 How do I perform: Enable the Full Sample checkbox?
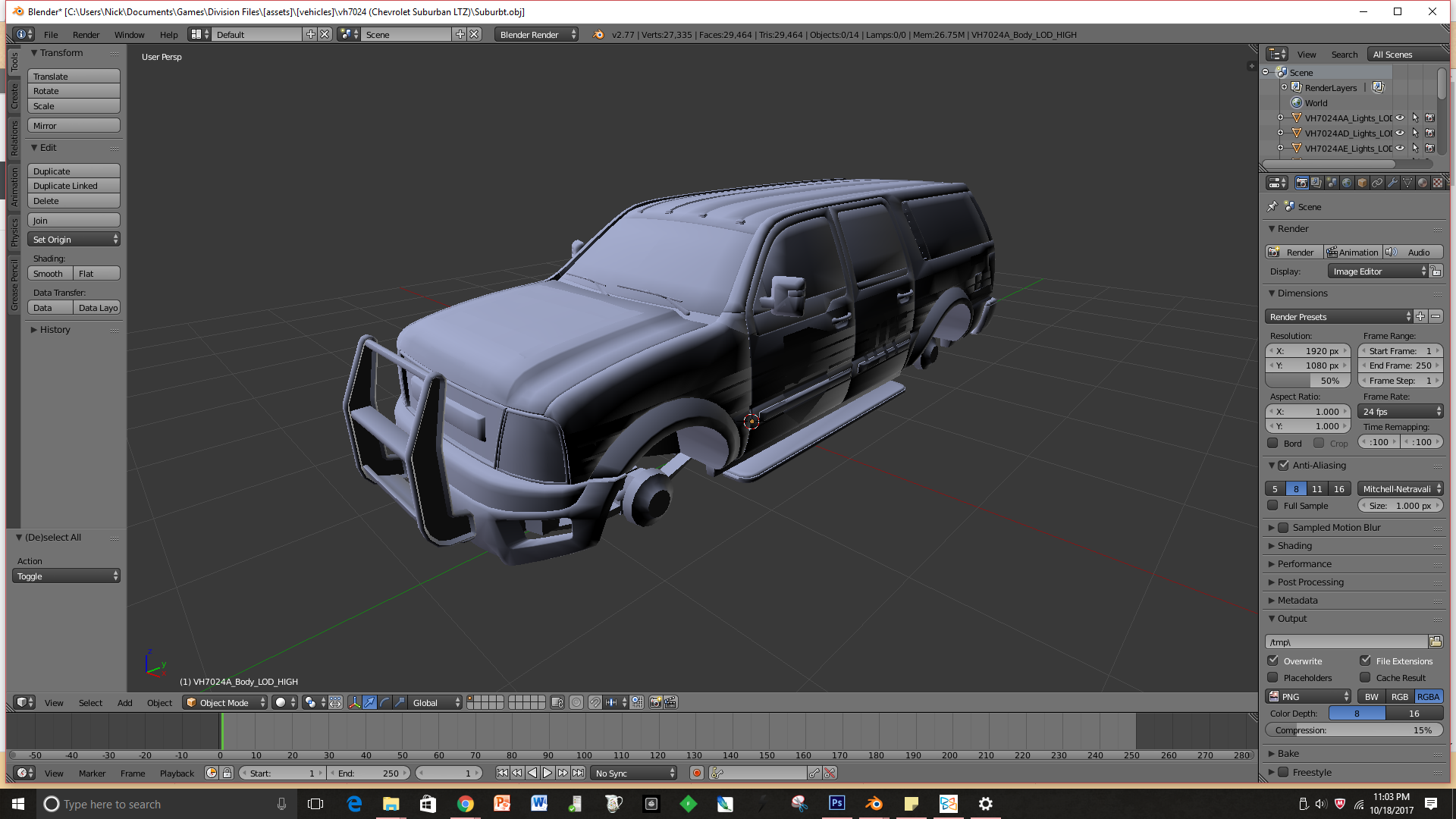pyautogui.click(x=1272, y=505)
